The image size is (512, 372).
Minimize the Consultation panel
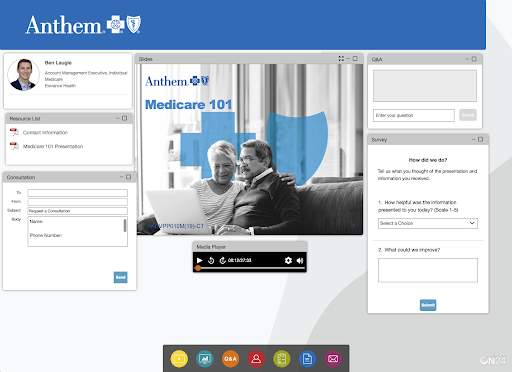click(x=122, y=177)
